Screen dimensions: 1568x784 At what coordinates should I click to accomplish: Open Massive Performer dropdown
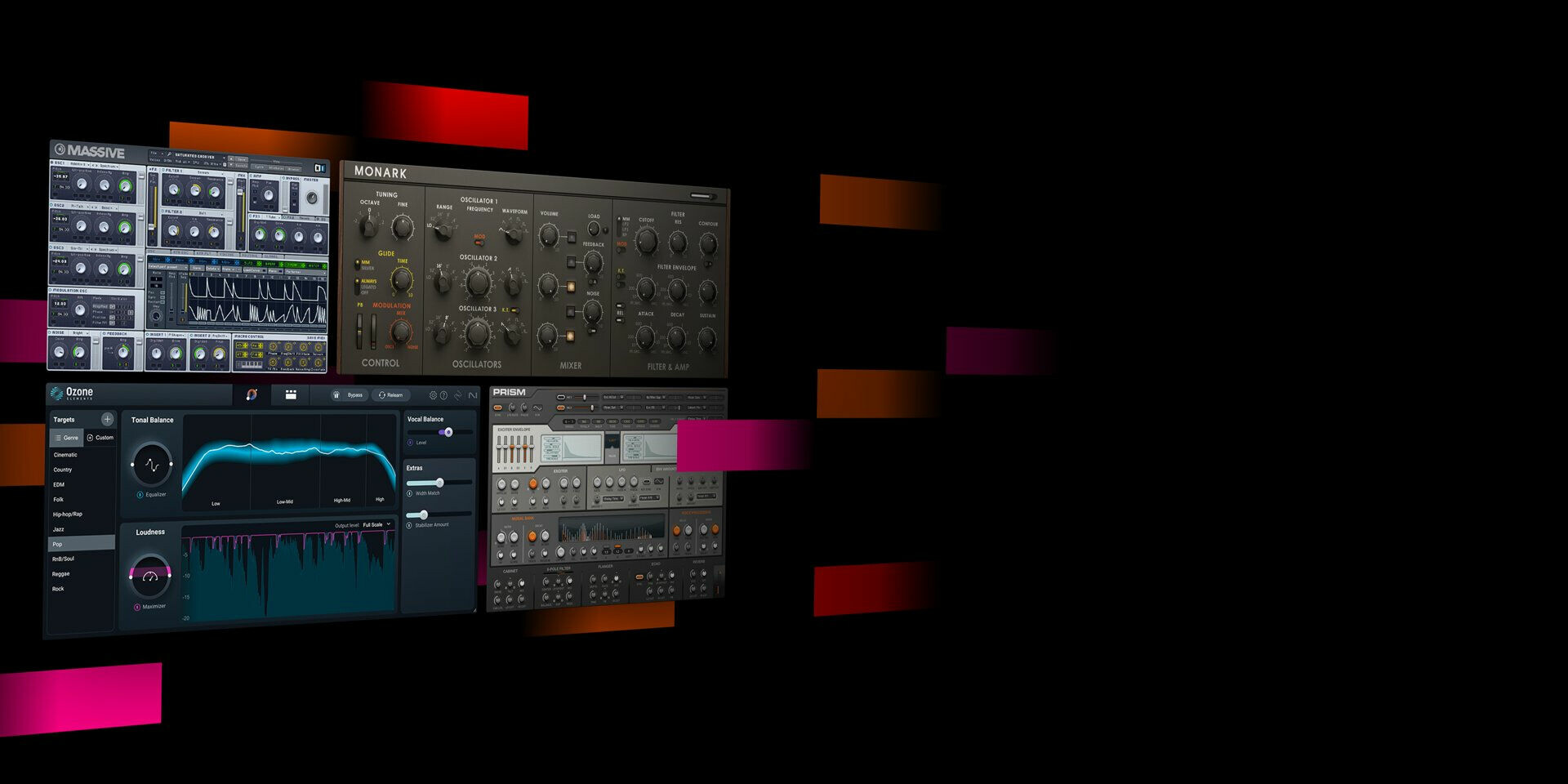(305, 272)
